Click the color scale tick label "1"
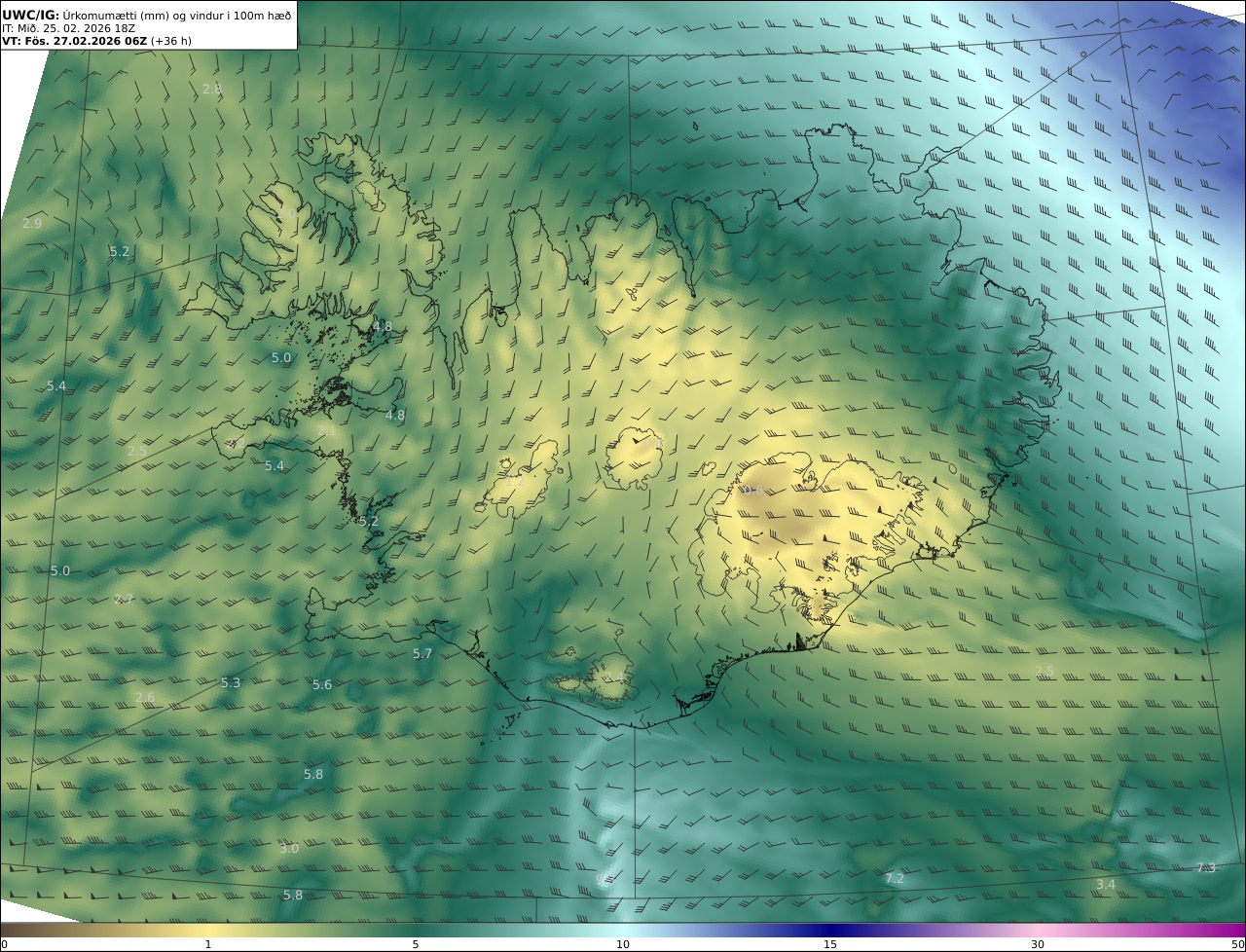The width and height of the screenshot is (1246, 952). pos(207,944)
